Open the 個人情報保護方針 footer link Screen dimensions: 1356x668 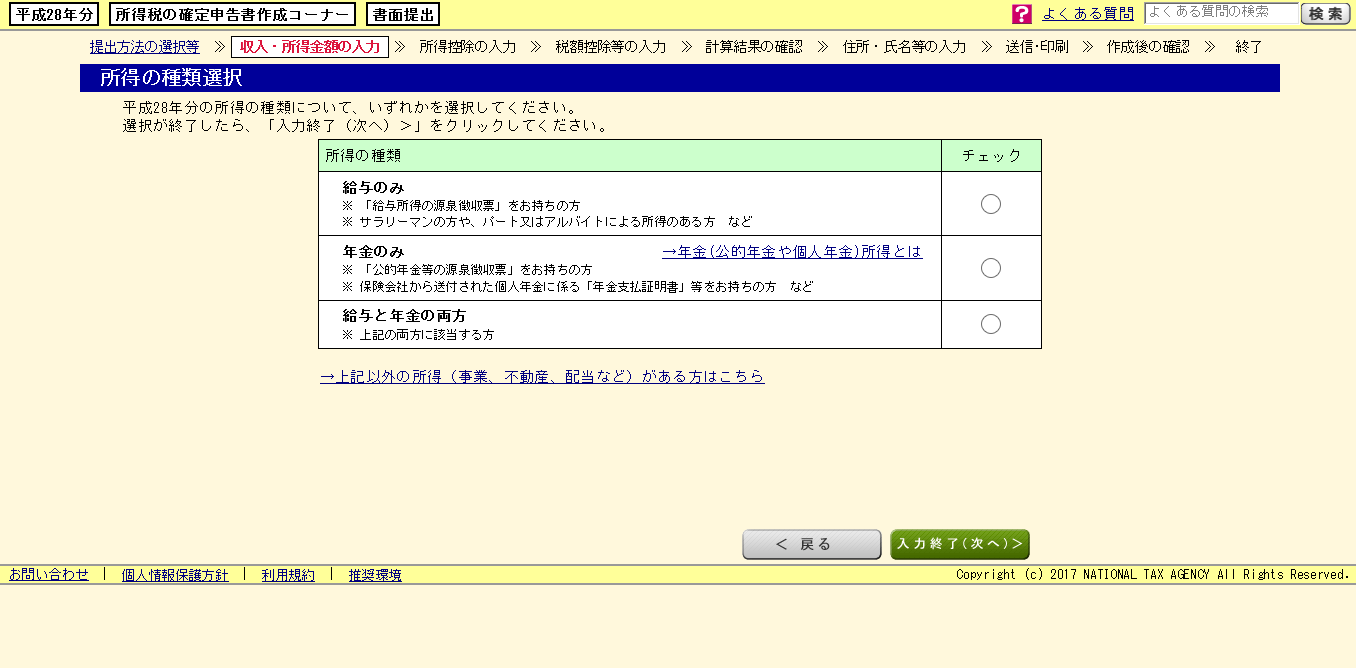175,575
